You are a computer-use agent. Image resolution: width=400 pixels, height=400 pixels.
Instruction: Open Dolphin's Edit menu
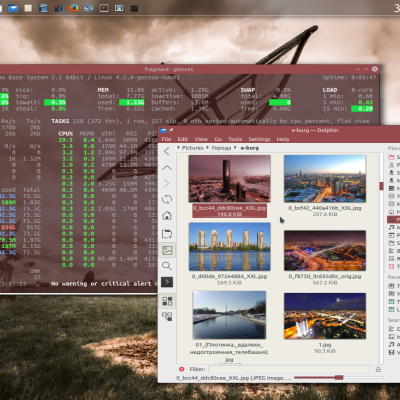coord(183,139)
